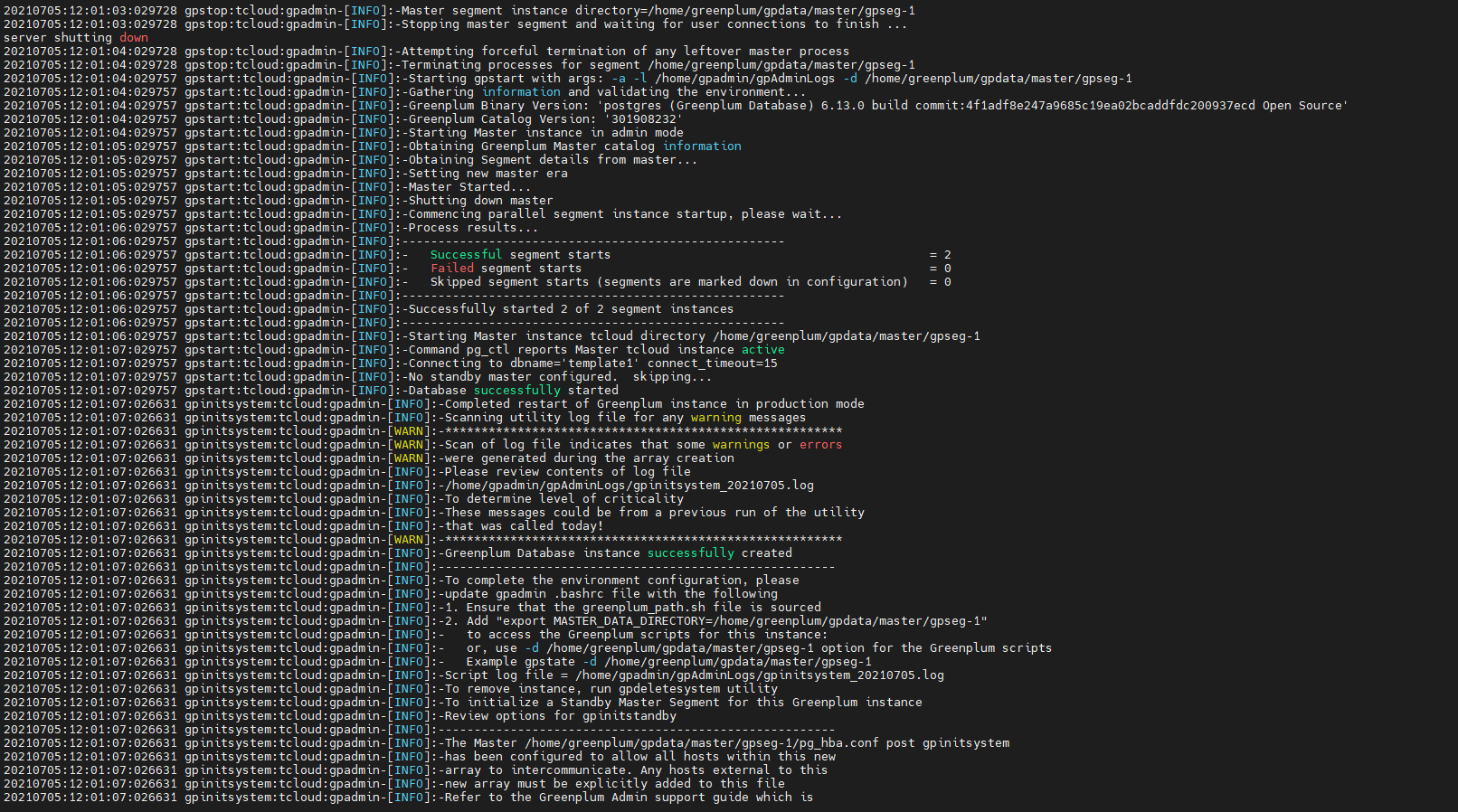The image size is (1458, 812).
Task: Click the 'server shutting down' line
Action: (x=76, y=37)
